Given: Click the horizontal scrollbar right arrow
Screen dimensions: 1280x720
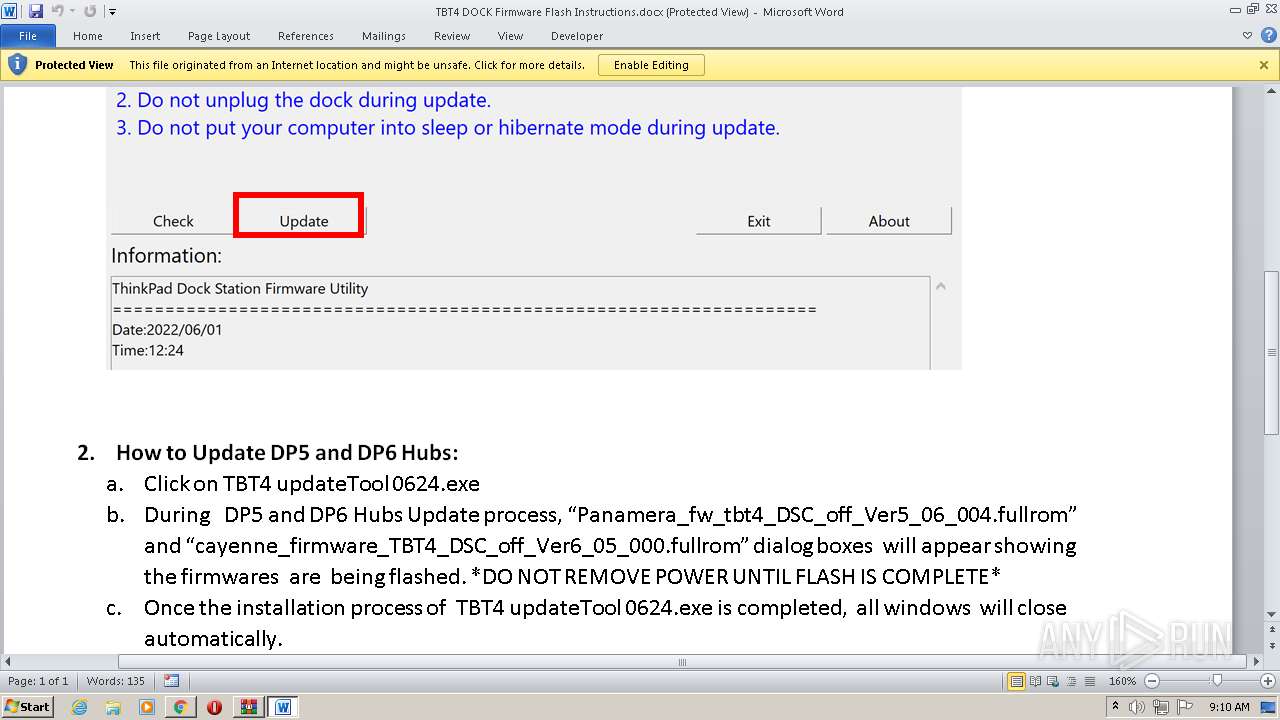Looking at the screenshot, I should coord(1257,662).
